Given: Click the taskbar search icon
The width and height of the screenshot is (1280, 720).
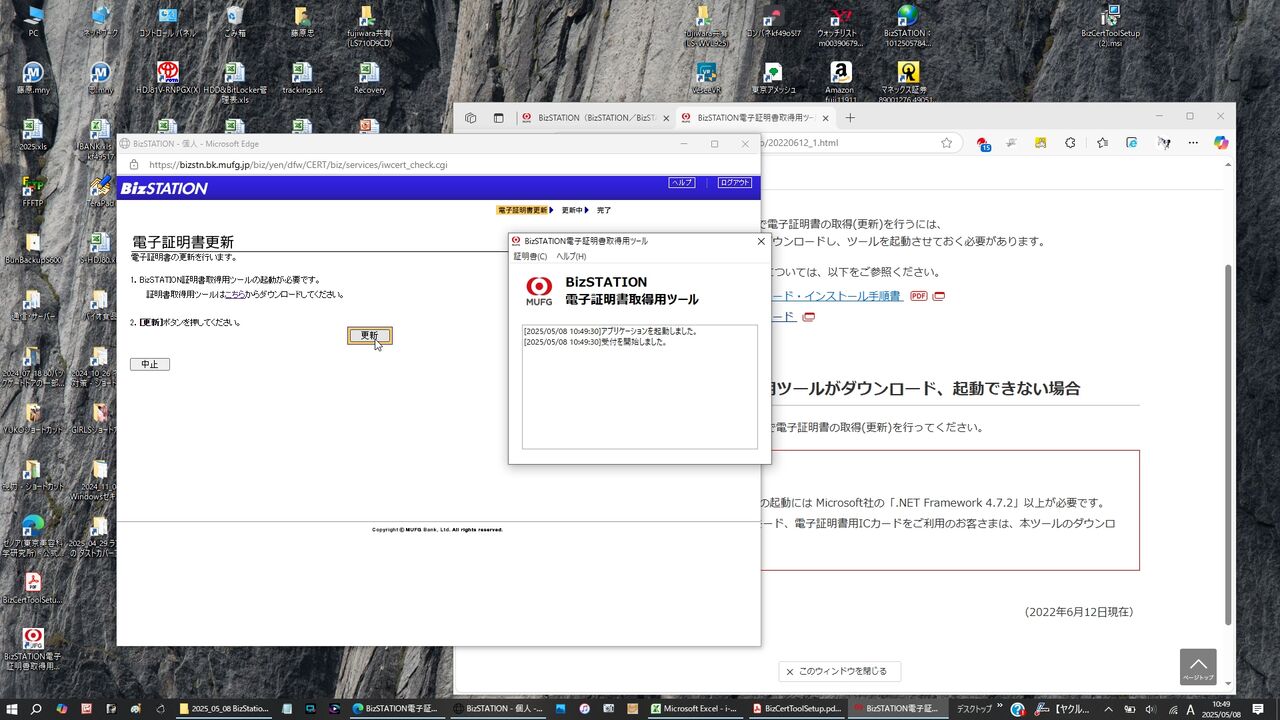Looking at the screenshot, I should [36, 709].
